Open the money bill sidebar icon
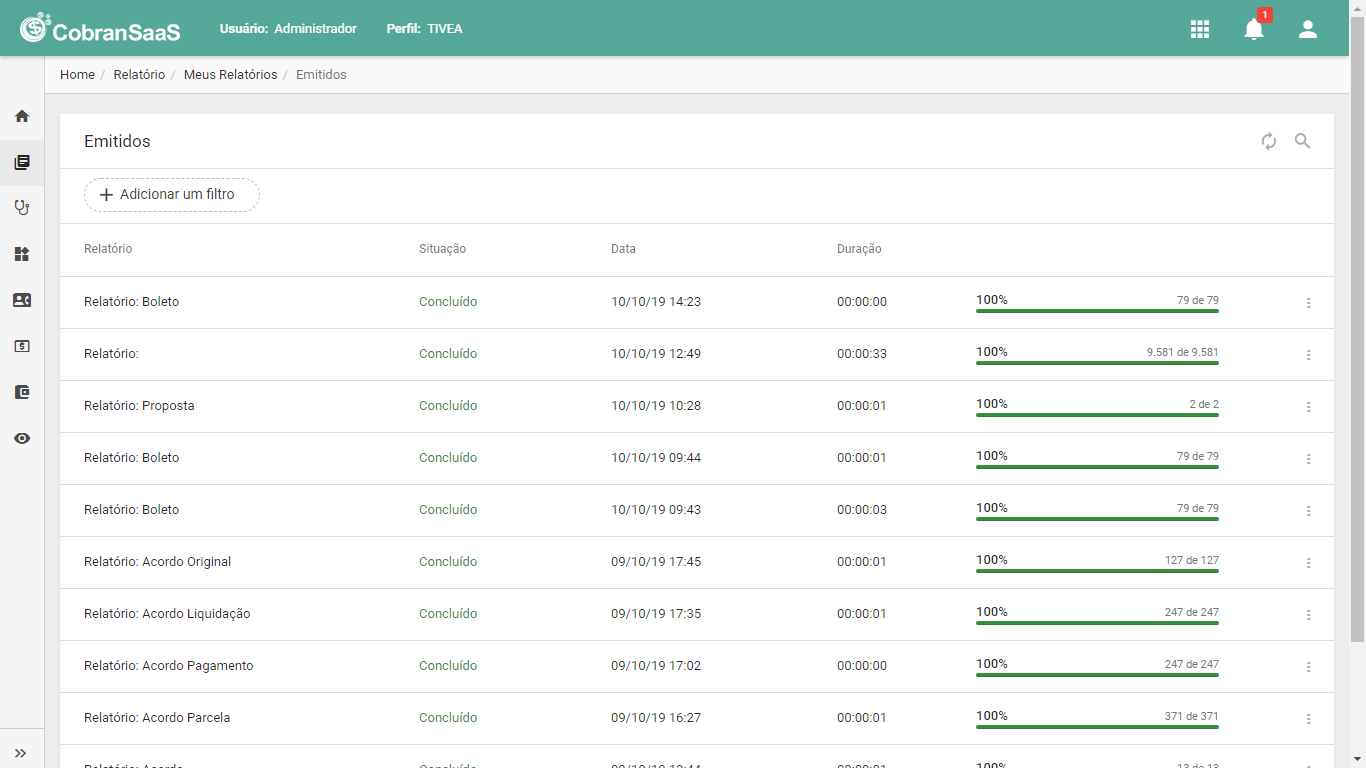Viewport: 1366px width, 768px height. pyautogui.click(x=22, y=346)
